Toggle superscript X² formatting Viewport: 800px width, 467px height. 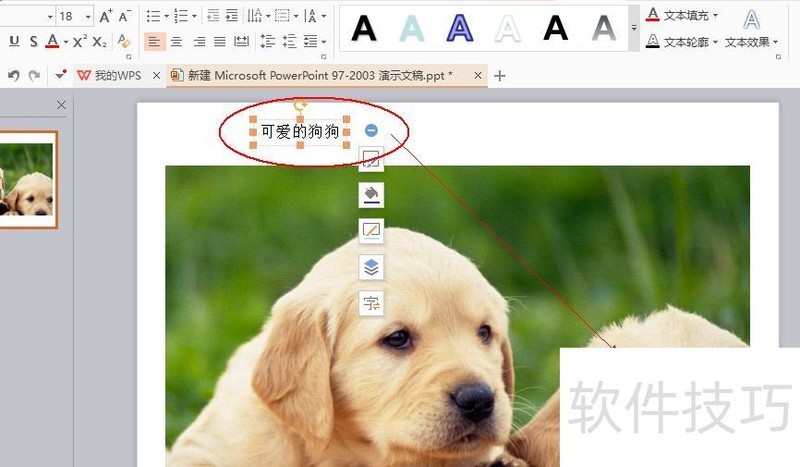[x=80, y=41]
